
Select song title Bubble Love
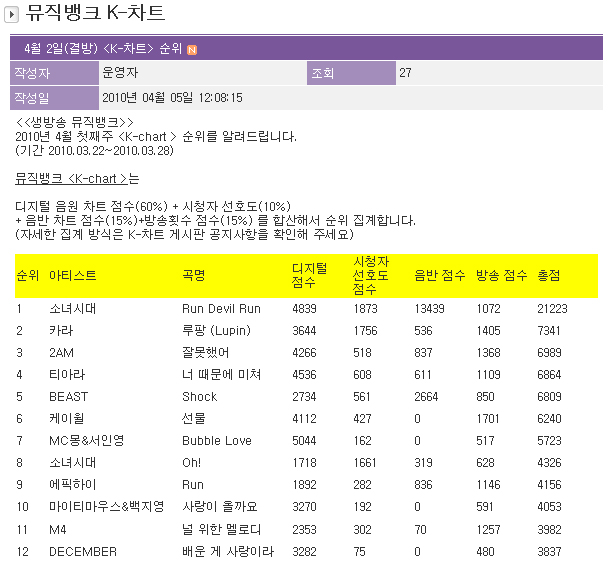(217, 441)
